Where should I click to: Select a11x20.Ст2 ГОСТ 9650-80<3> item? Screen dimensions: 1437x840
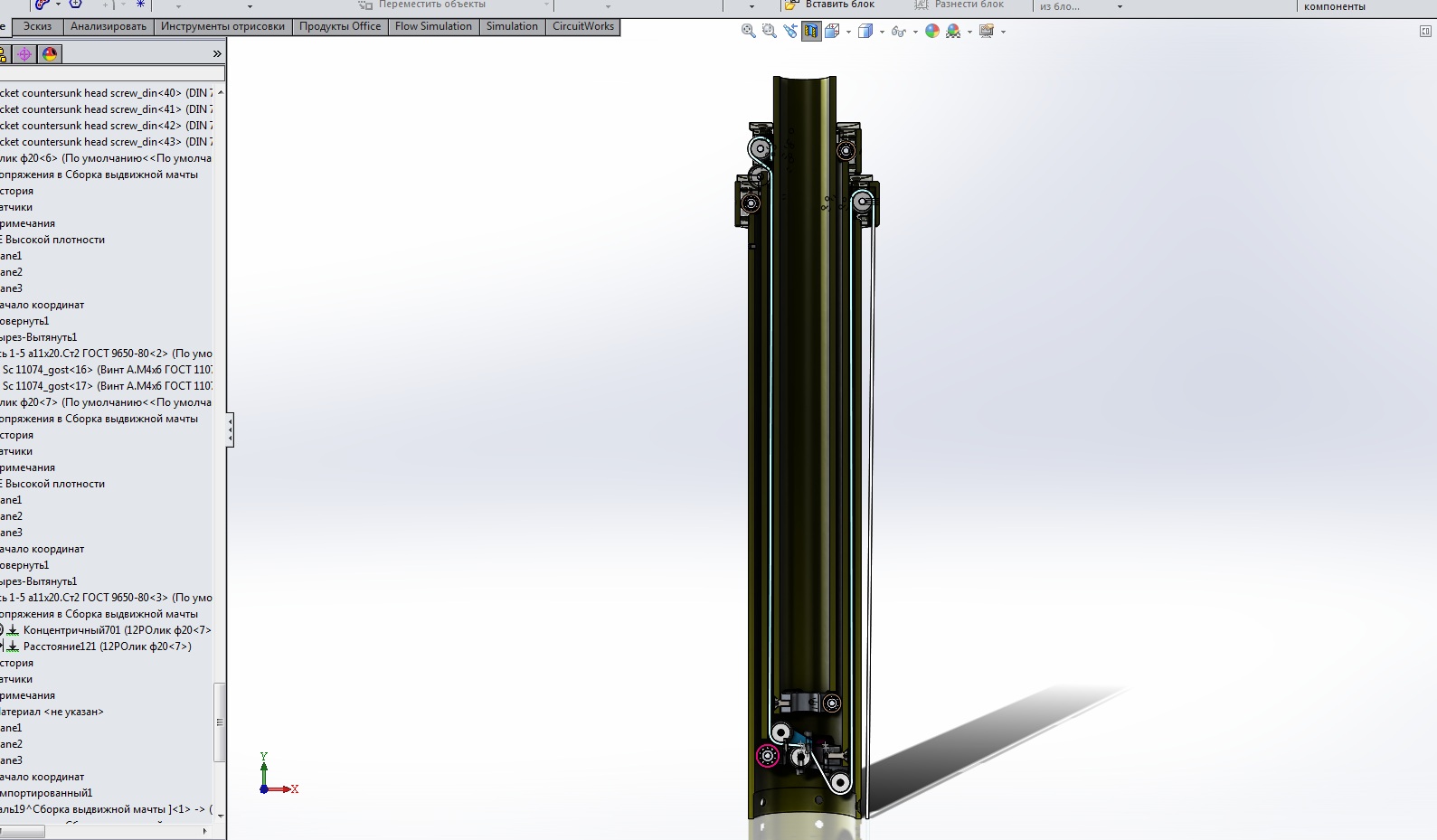pyautogui.click(x=106, y=598)
